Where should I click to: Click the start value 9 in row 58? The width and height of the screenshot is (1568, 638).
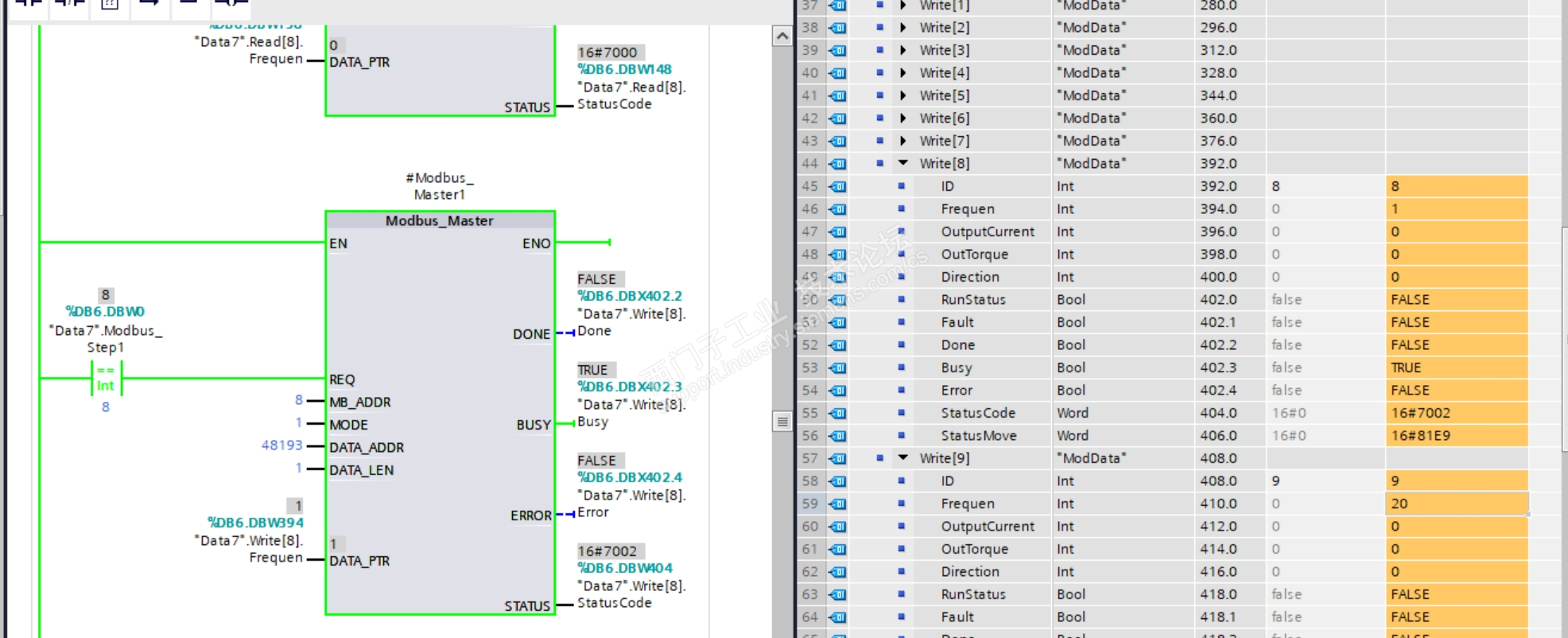tap(1325, 481)
